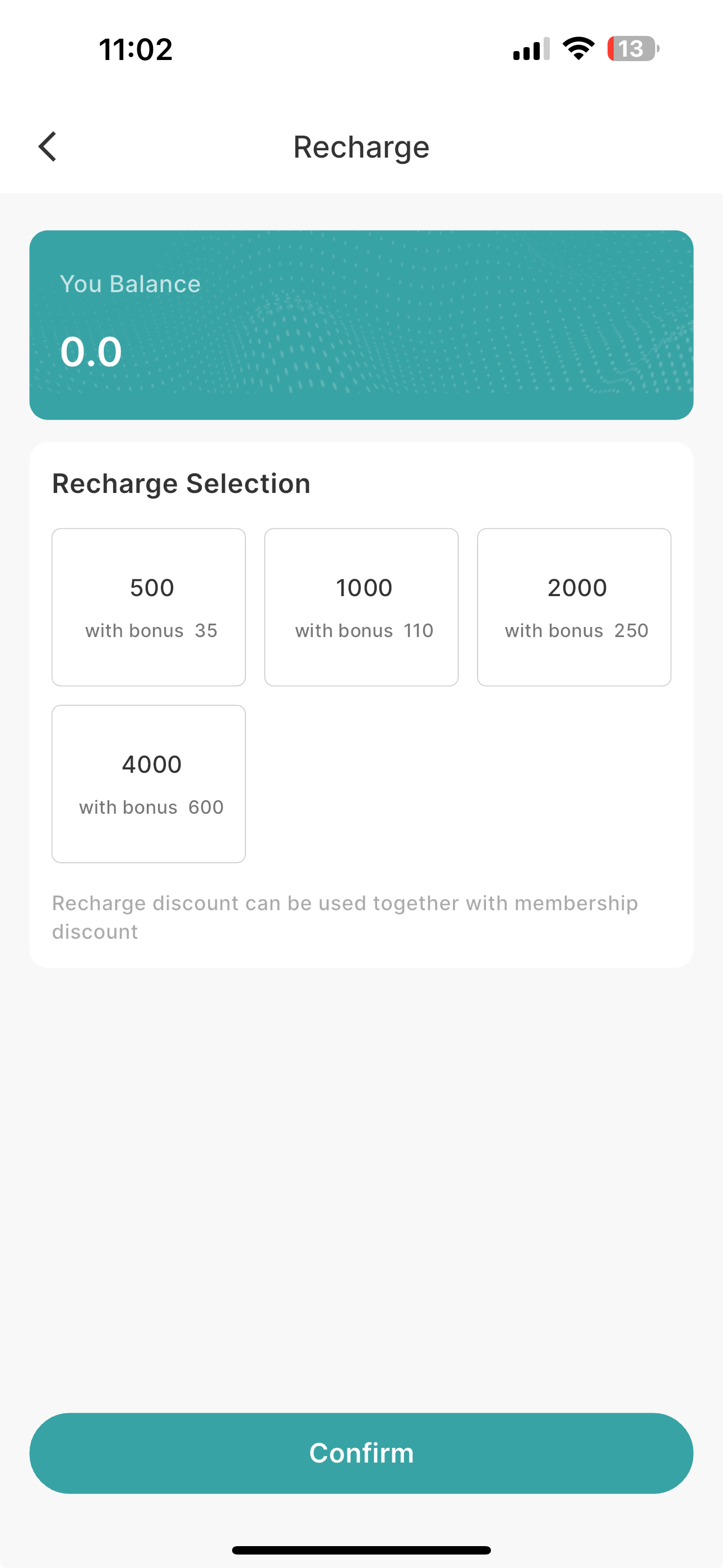Tap the home indicator bar at bottom
The height and width of the screenshot is (1568, 723).
coord(361,1549)
